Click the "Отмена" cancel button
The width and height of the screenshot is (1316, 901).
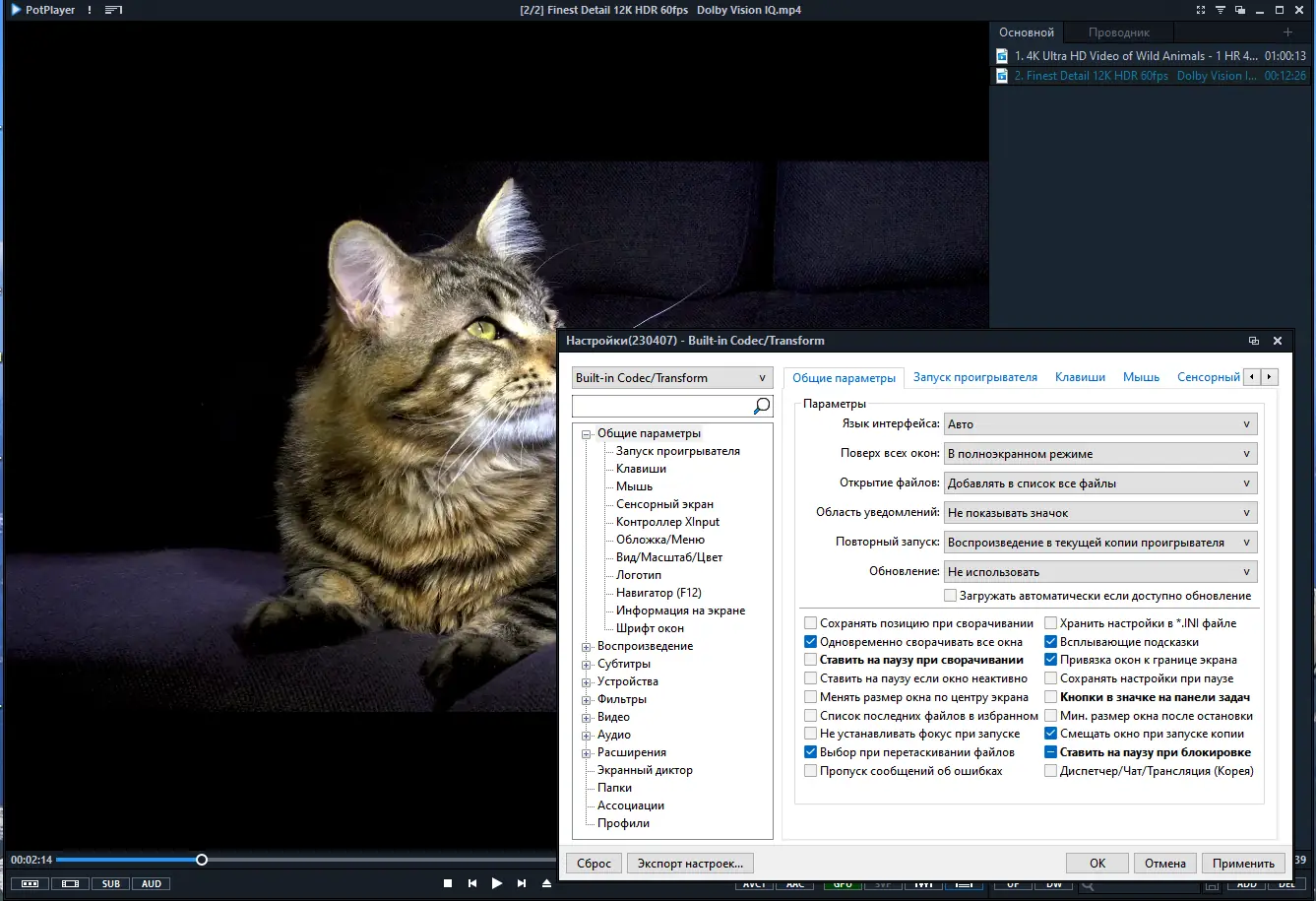pyautogui.click(x=1165, y=864)
